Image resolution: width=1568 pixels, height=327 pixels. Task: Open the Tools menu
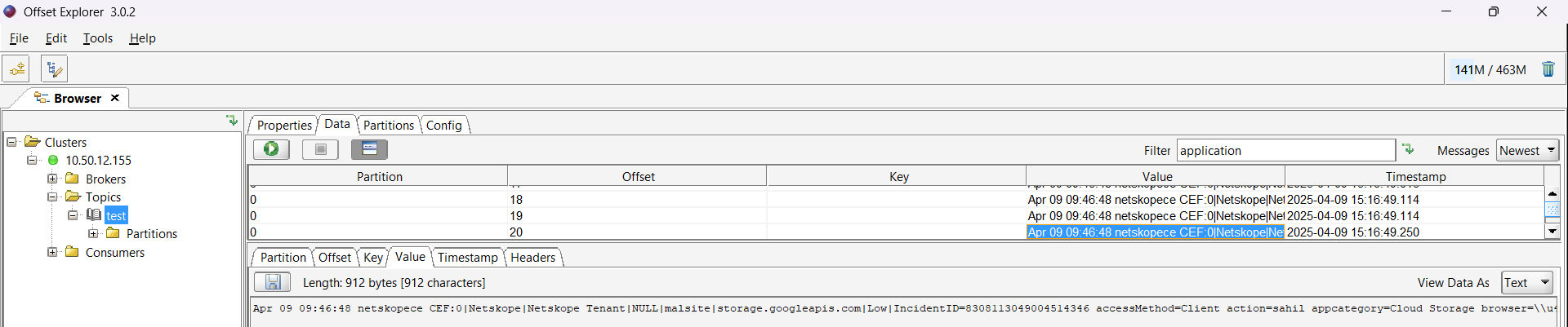(98, 38)
